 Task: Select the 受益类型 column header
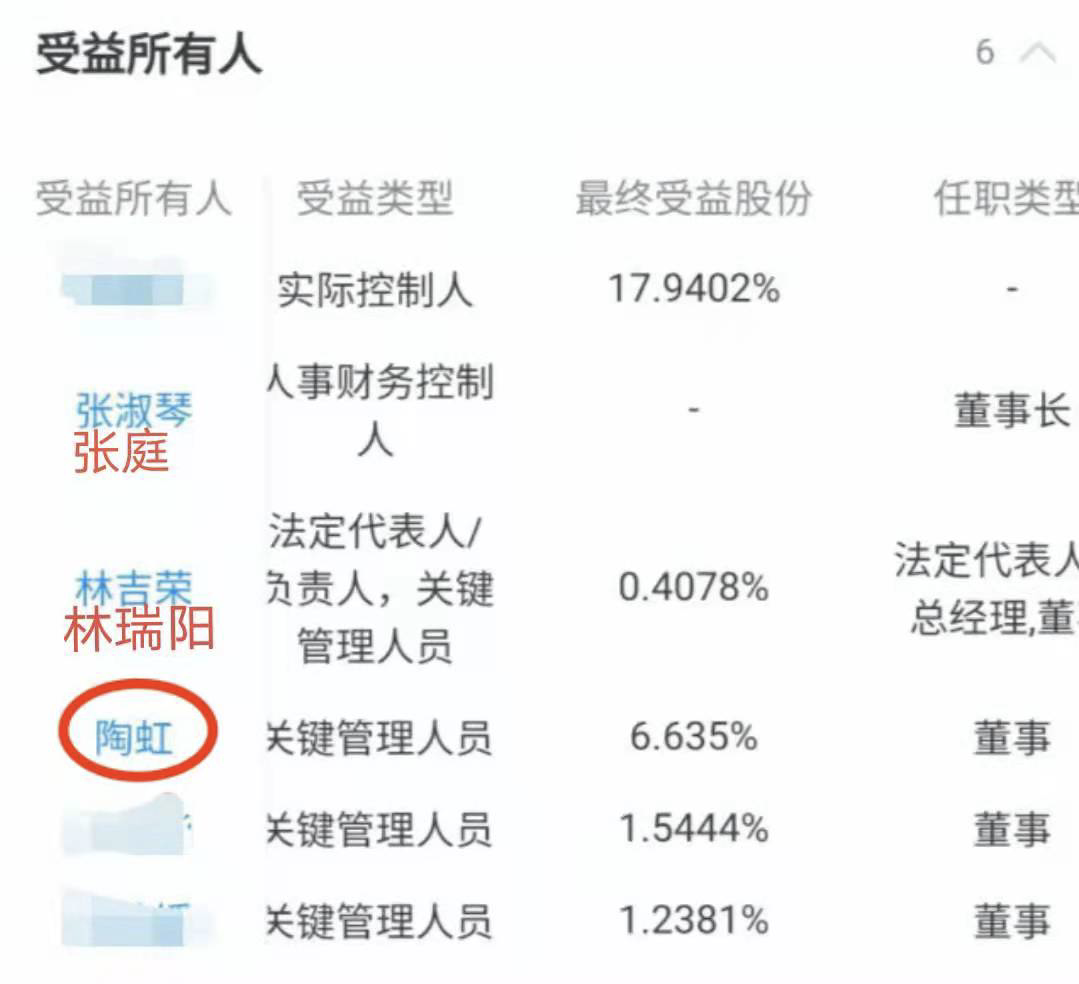[374, 198]
